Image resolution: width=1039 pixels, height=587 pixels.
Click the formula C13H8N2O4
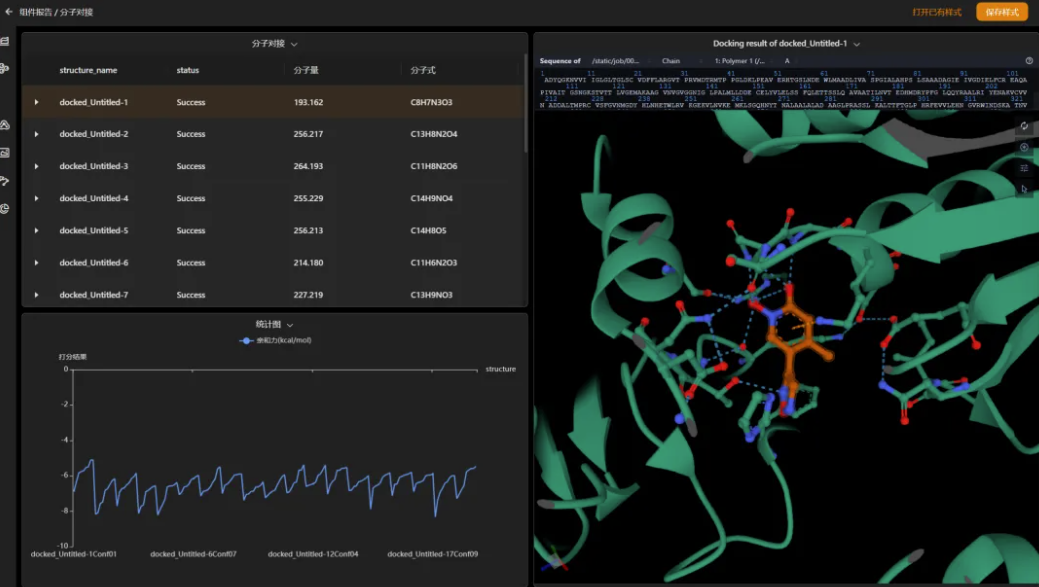click(434, 134)
